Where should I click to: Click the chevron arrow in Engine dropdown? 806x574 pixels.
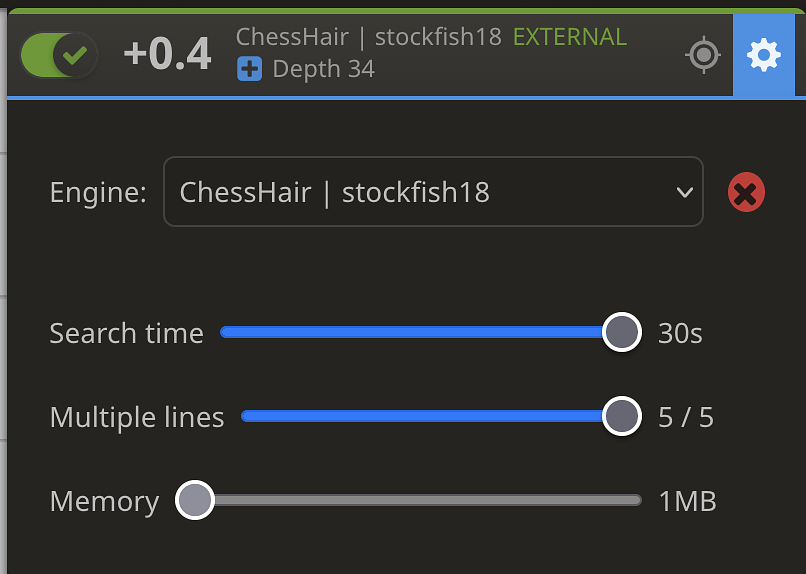[x=685, y=192]
